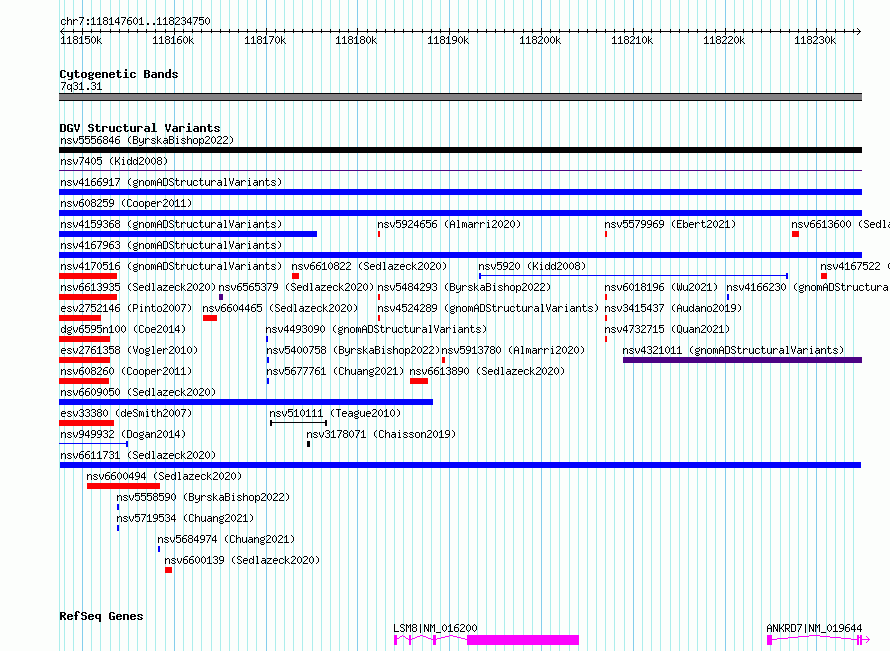The height and width of the screenshot is (651, 890).
Task: Click nsv4732715 (Quan2021) label
Action: click(x=667, y=329)
